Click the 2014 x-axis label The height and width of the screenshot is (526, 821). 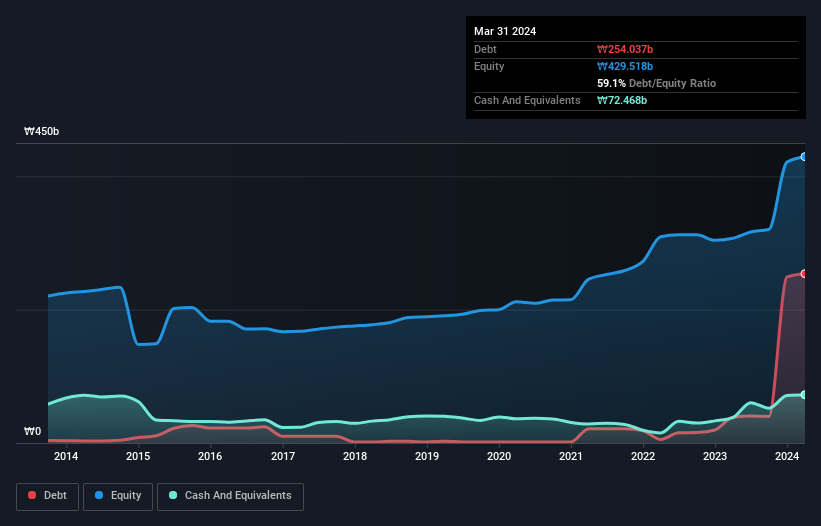[x=66, y=456]
